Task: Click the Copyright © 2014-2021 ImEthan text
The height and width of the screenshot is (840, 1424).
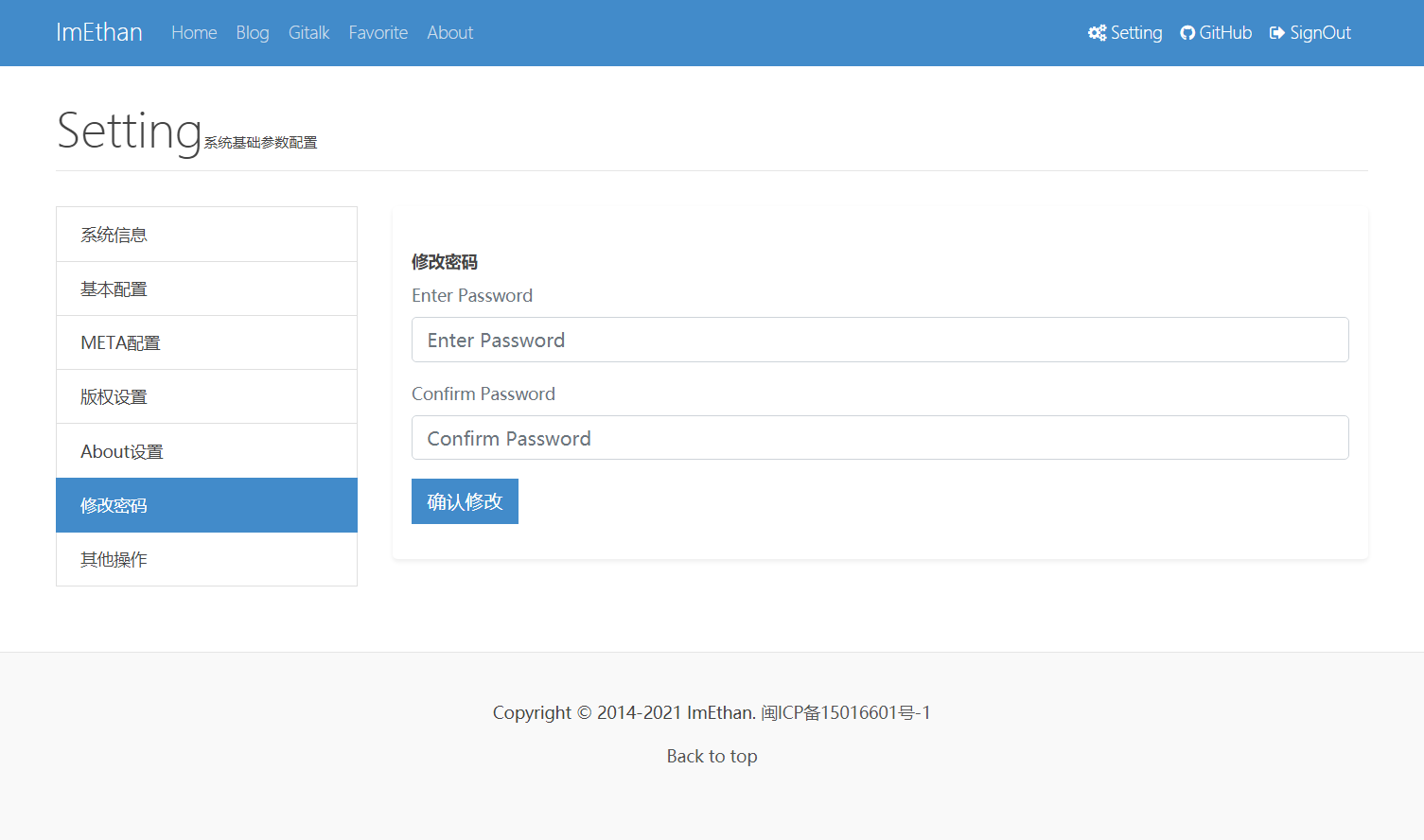Action: click(x=624, y=712)
